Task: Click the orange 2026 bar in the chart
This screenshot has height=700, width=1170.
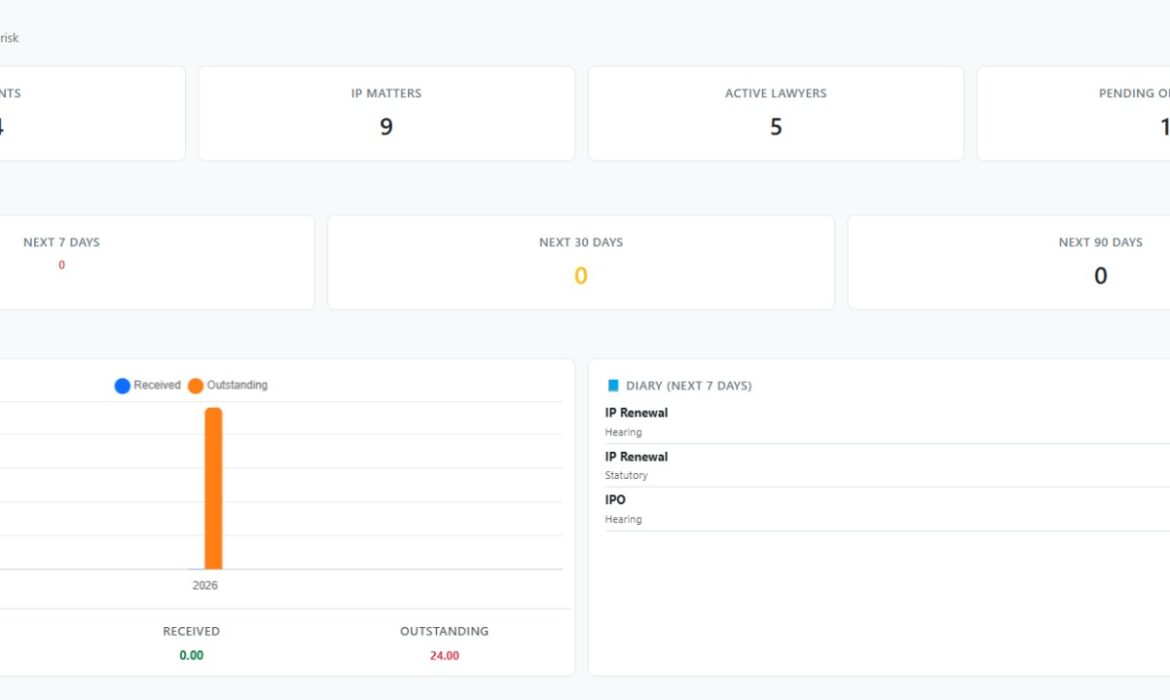Action: [212, 490]
